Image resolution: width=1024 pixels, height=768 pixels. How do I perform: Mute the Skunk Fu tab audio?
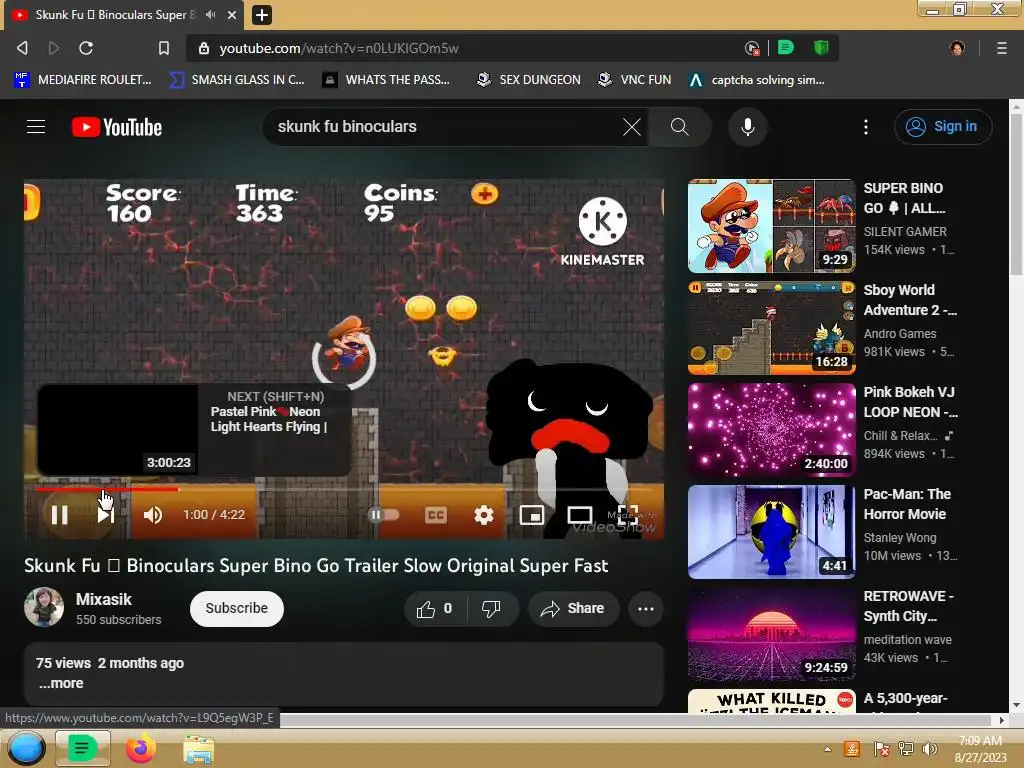point(211,14)
